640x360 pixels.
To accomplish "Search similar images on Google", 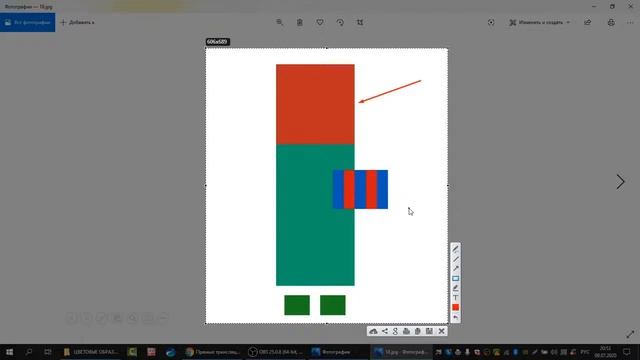I will (395, 331).
